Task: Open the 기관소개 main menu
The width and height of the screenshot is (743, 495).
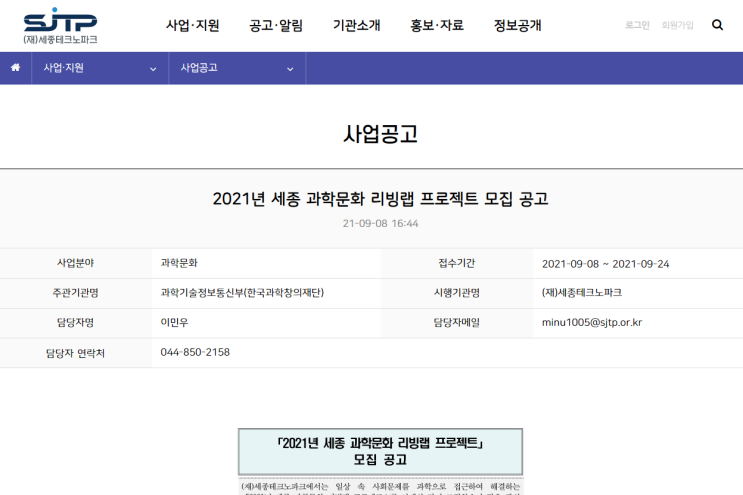Action: coord(356,25)
